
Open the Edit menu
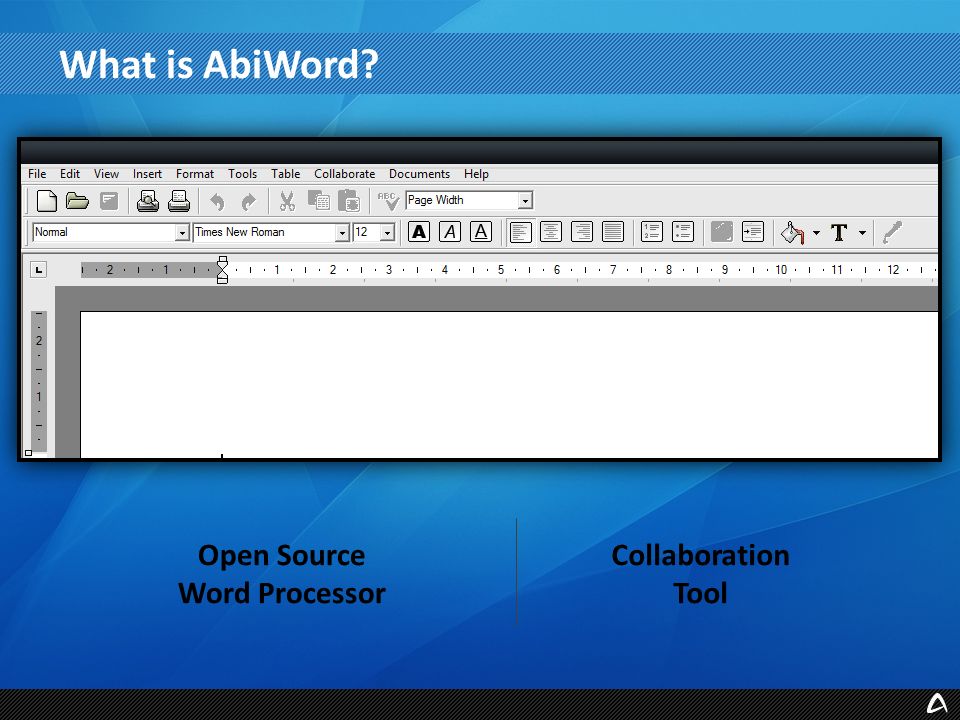(70, 174)
